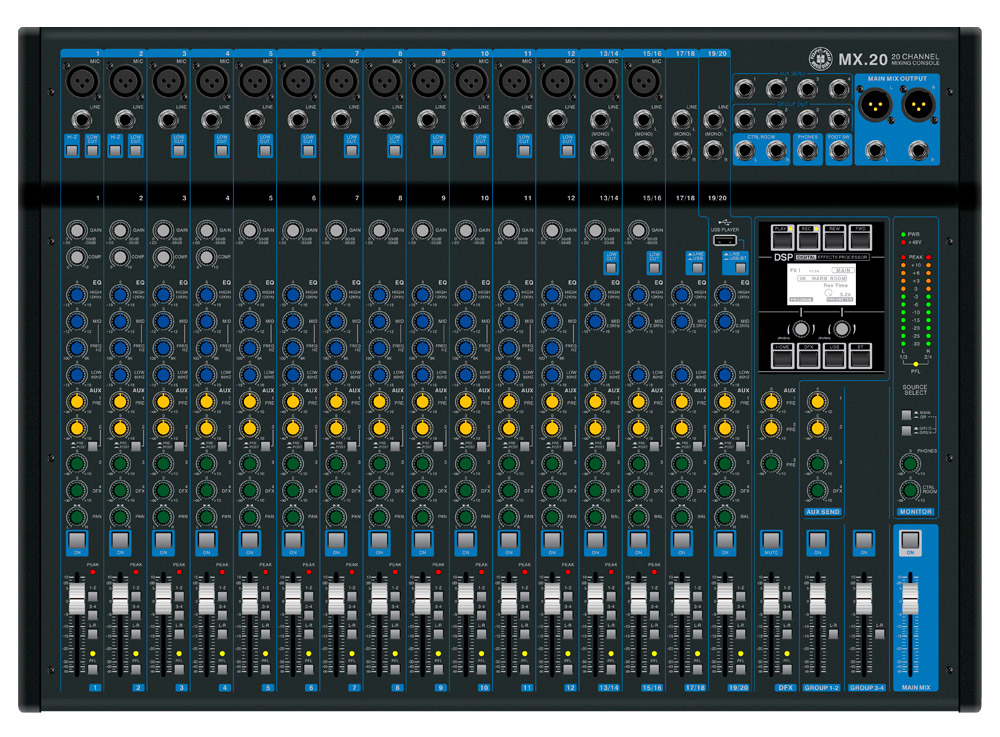Click the REW transport button
The width and height of the screenshot is (1000, 737).
(834, 237)
